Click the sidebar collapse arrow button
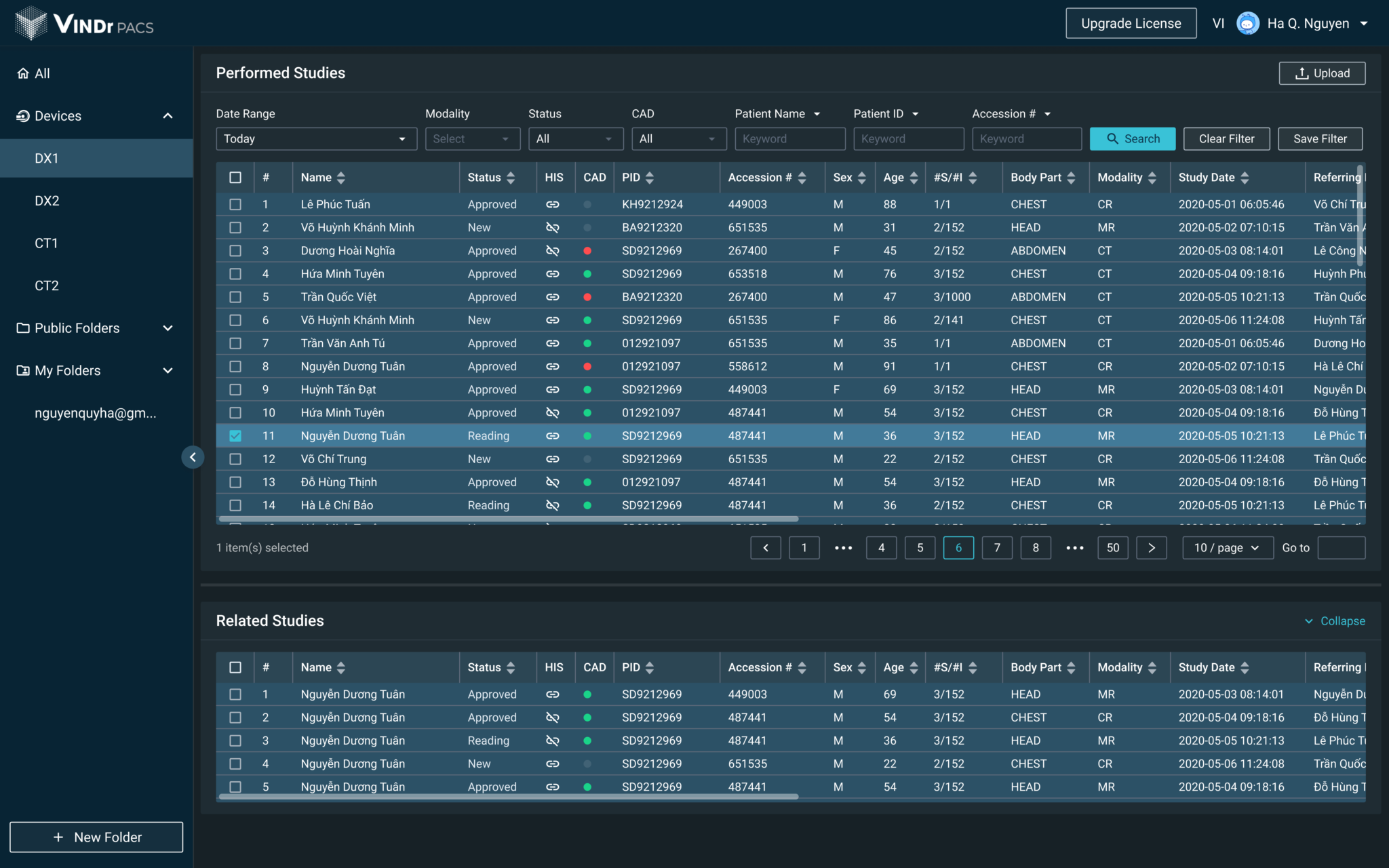1389x868 pixels. pyautogui.click(x=193, y=457)
